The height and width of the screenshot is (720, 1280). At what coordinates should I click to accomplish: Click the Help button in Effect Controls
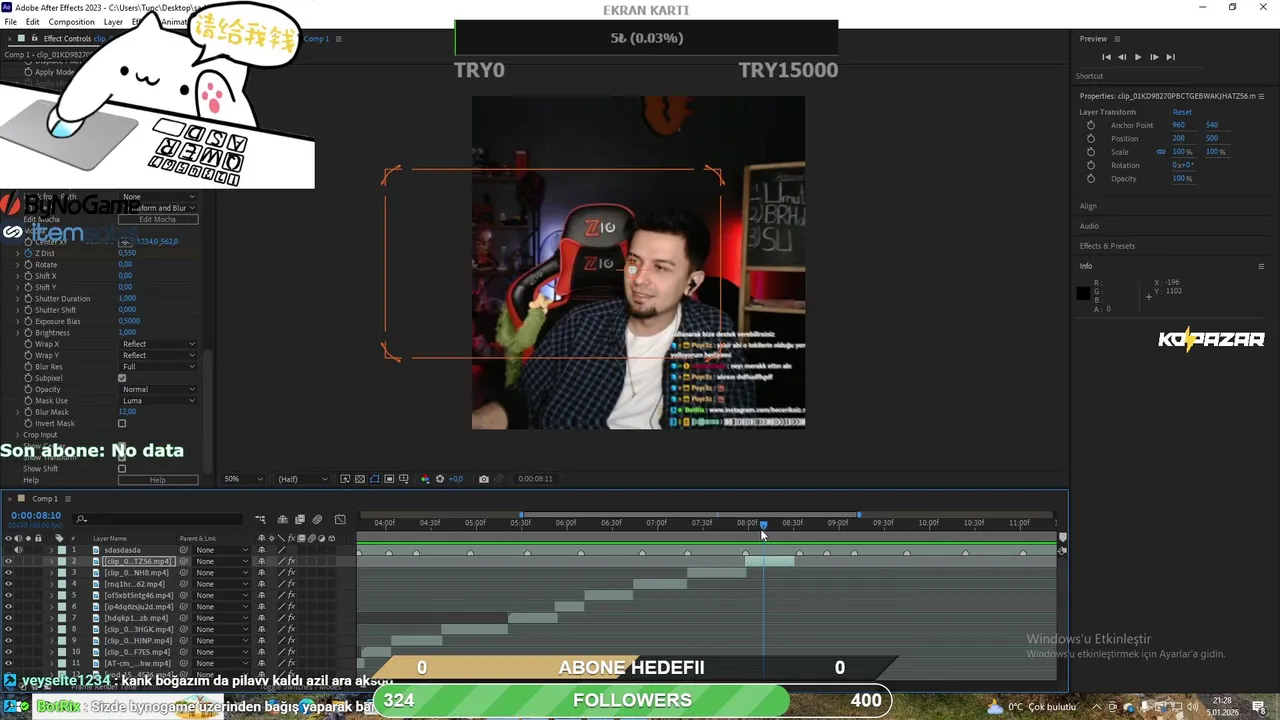[x=158, y=480]
